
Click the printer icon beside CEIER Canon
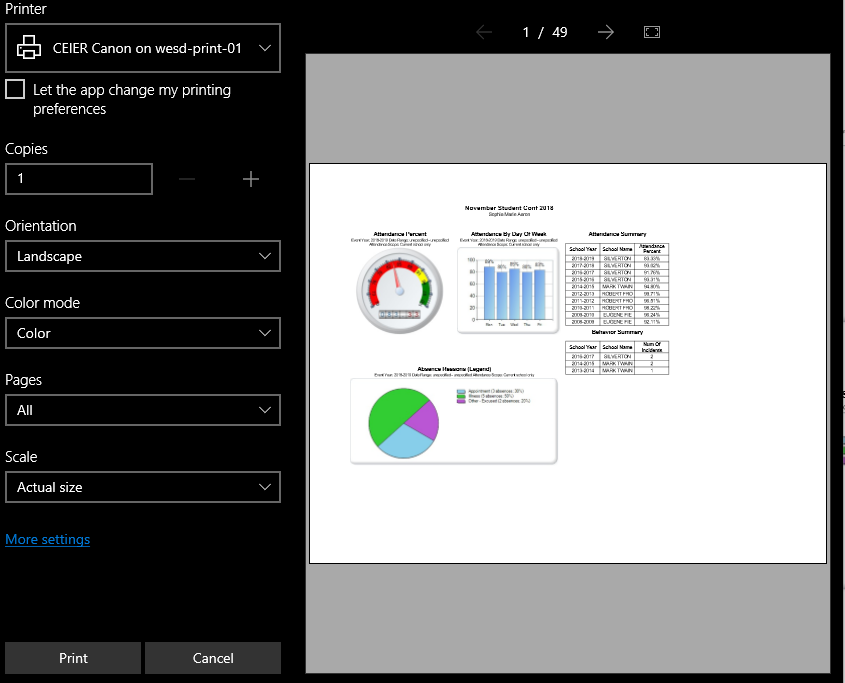pos(30,48)
